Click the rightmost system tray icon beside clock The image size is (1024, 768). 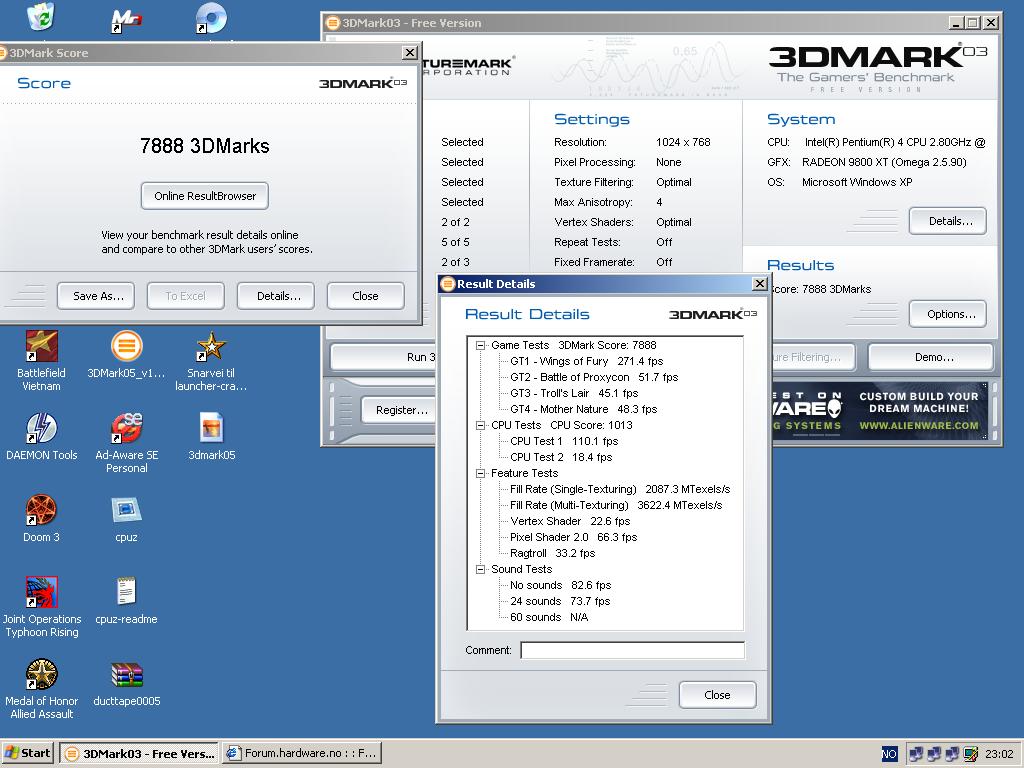tap(970, 754)
